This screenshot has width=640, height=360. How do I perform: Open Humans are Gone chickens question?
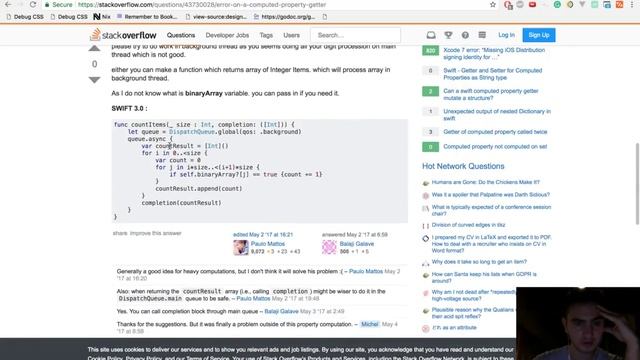(x=485, y=182)
